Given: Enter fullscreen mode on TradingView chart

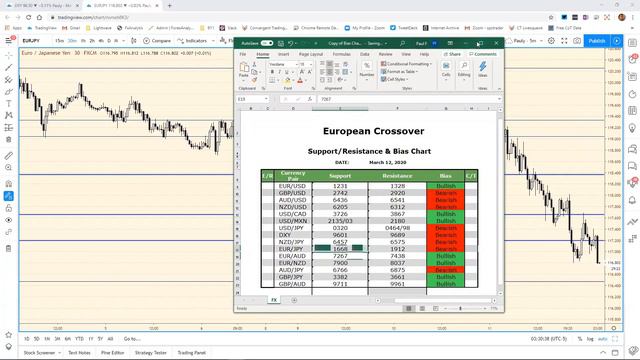Looking at the screenshot, I should click(564, 41).
